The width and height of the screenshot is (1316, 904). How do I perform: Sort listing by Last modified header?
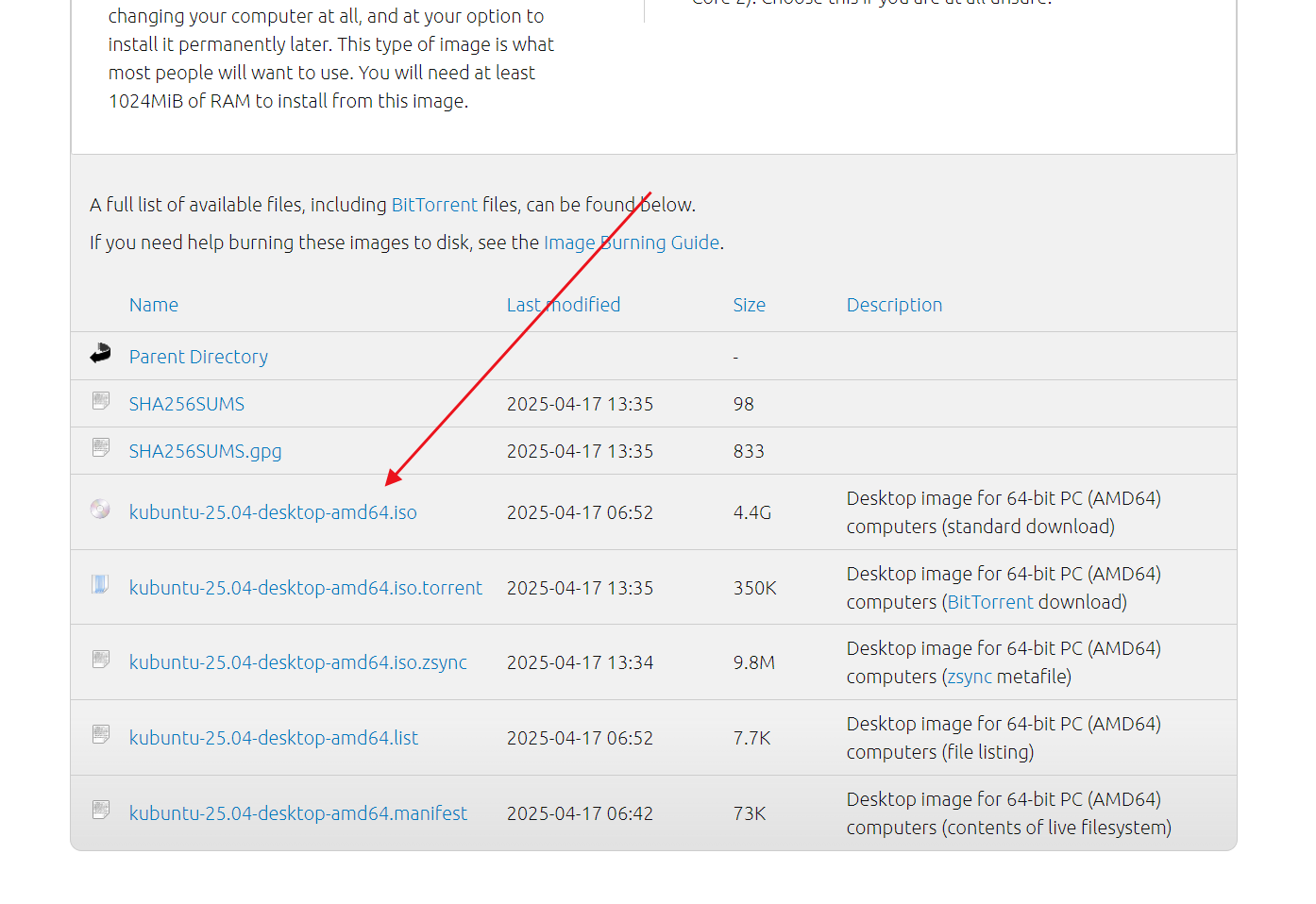pos(563,305)
